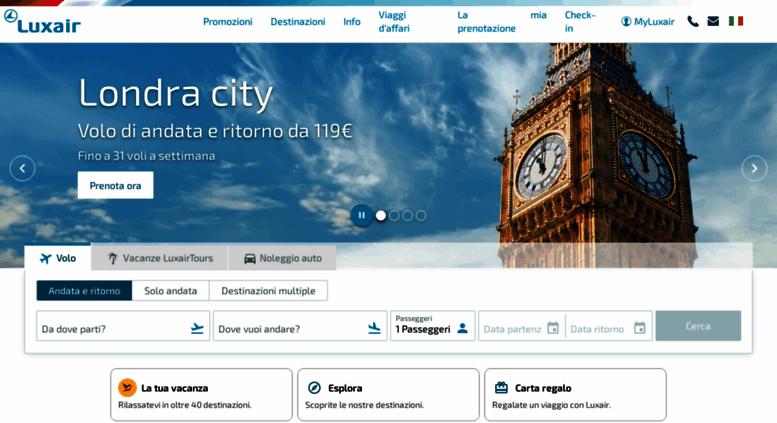Click the return date calendar icon
The height and width of the screenshot is (423, 777).
[x=640, y=328]
